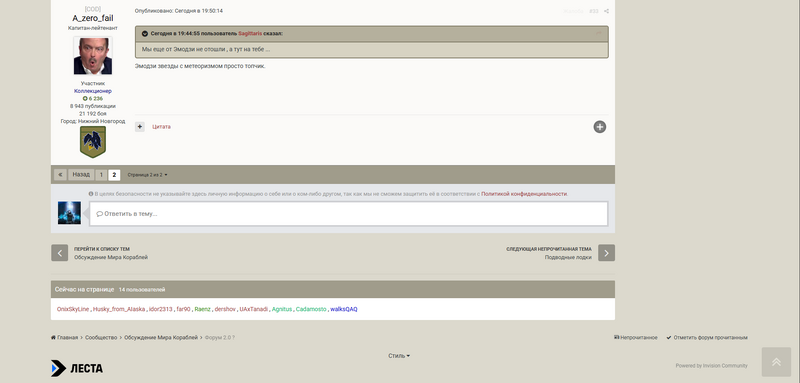800x383 pixels.
Task: Click the clan emblem badge under A_zero_fail
Action: point(93,142)
